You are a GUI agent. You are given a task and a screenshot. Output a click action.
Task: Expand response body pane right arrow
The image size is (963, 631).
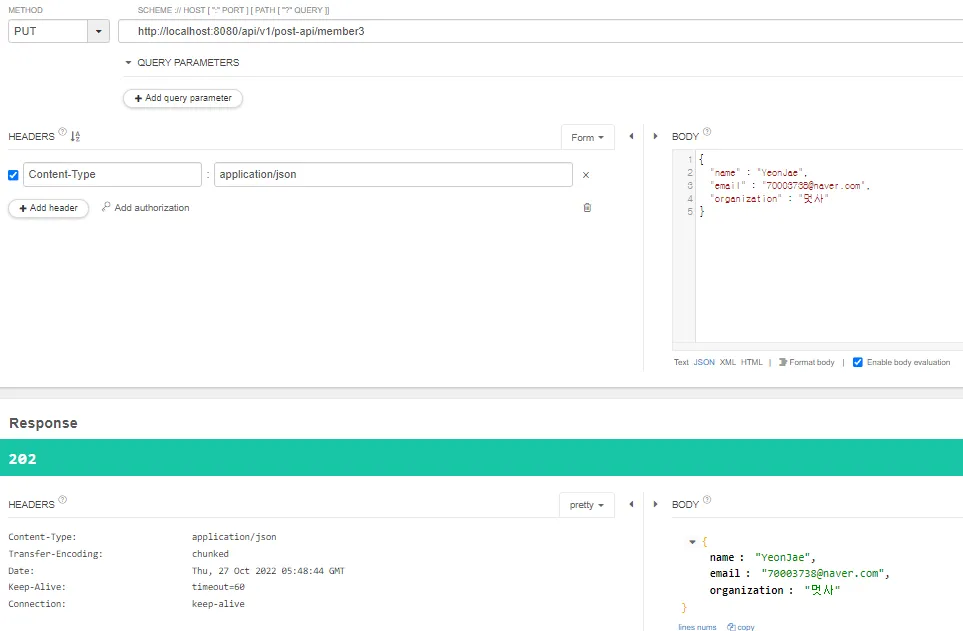(655, 504)
